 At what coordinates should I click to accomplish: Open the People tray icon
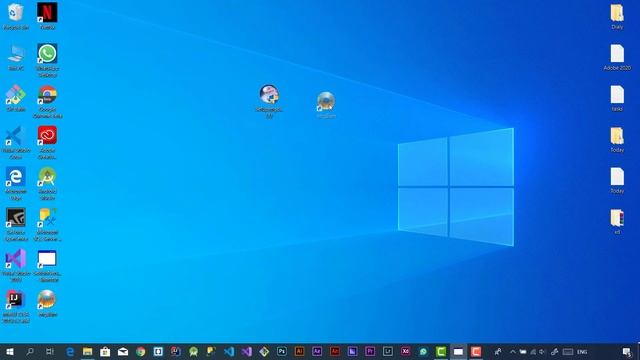coord(498,351)
